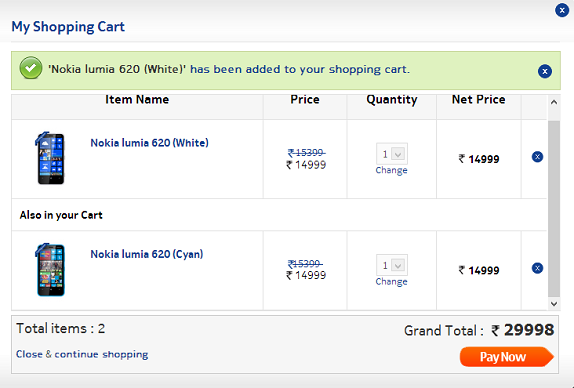Viewport: 574px width, 388px height.
Task: Click the Cyan Lumia phone thumbnail
Action: pos(50,270)
